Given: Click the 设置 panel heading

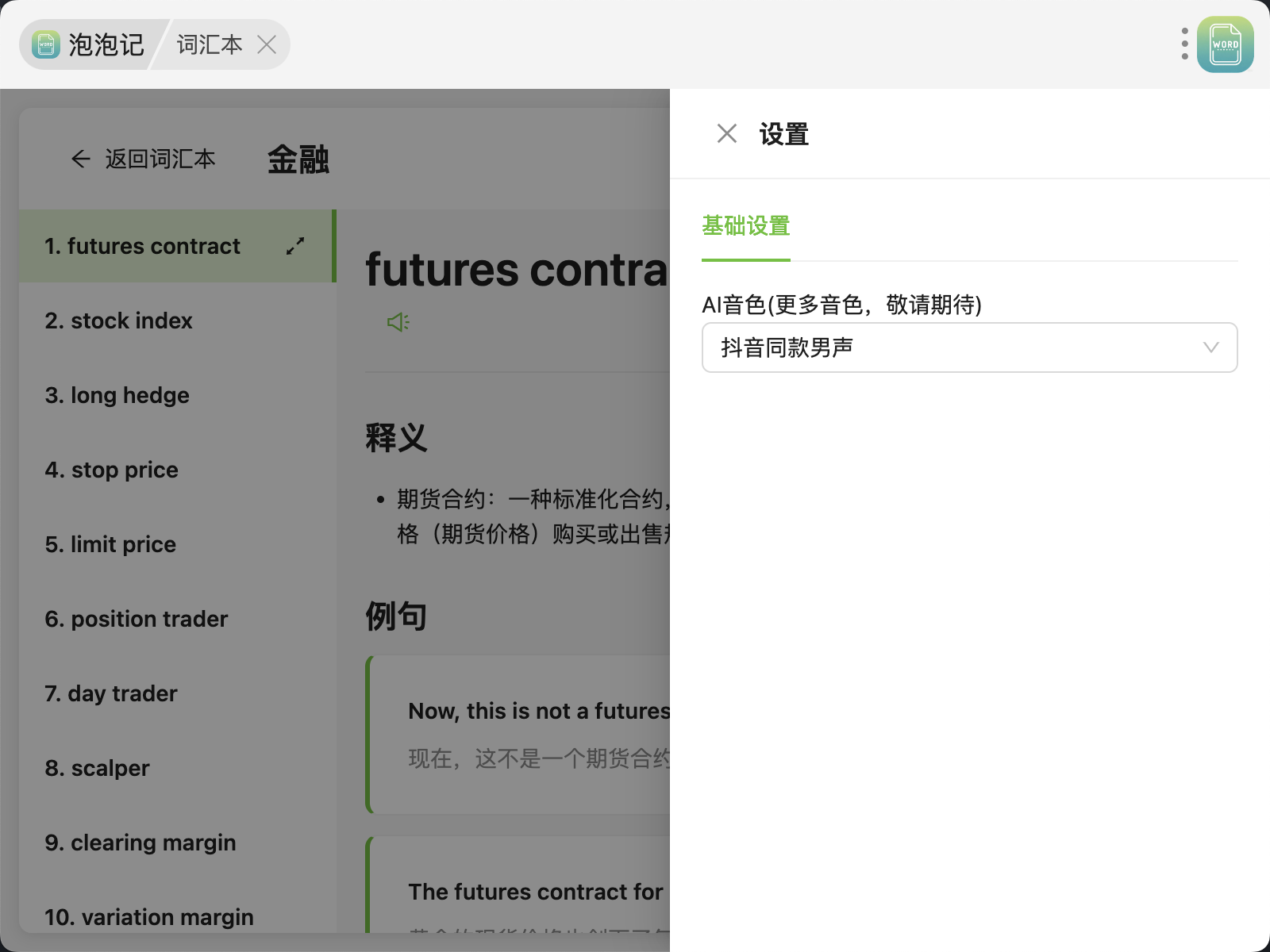Looking at the screenshot, I should click(783, 134).
